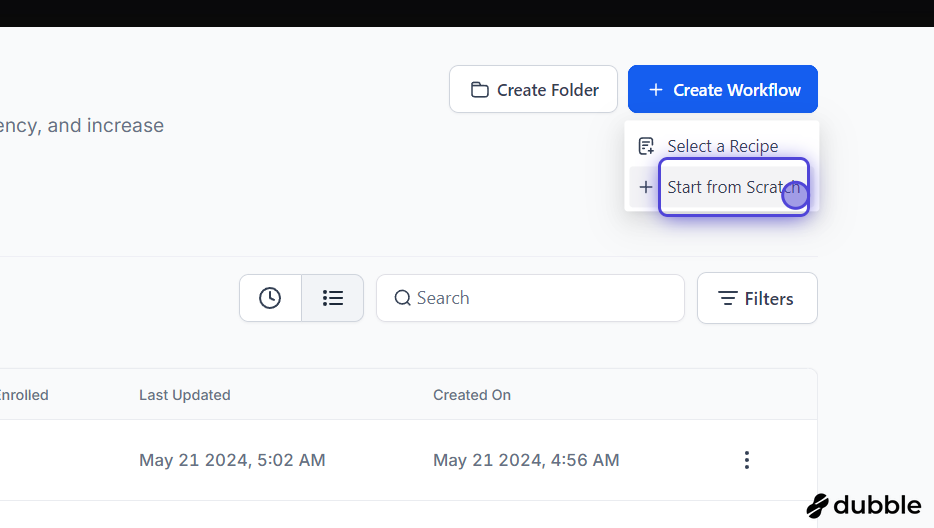Click the Create Folder button
Screen dimensions: 934x528
533,89
